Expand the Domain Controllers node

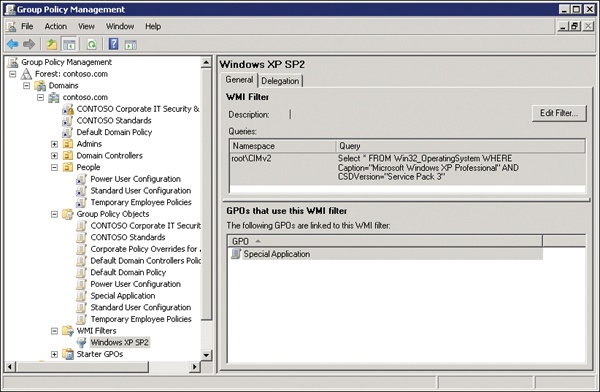coord(54,156)
